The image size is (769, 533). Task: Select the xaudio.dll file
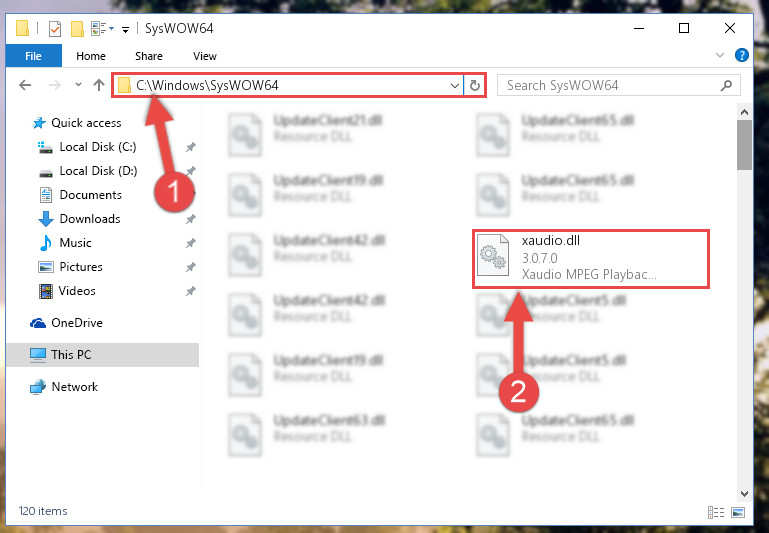click(590, 258)
